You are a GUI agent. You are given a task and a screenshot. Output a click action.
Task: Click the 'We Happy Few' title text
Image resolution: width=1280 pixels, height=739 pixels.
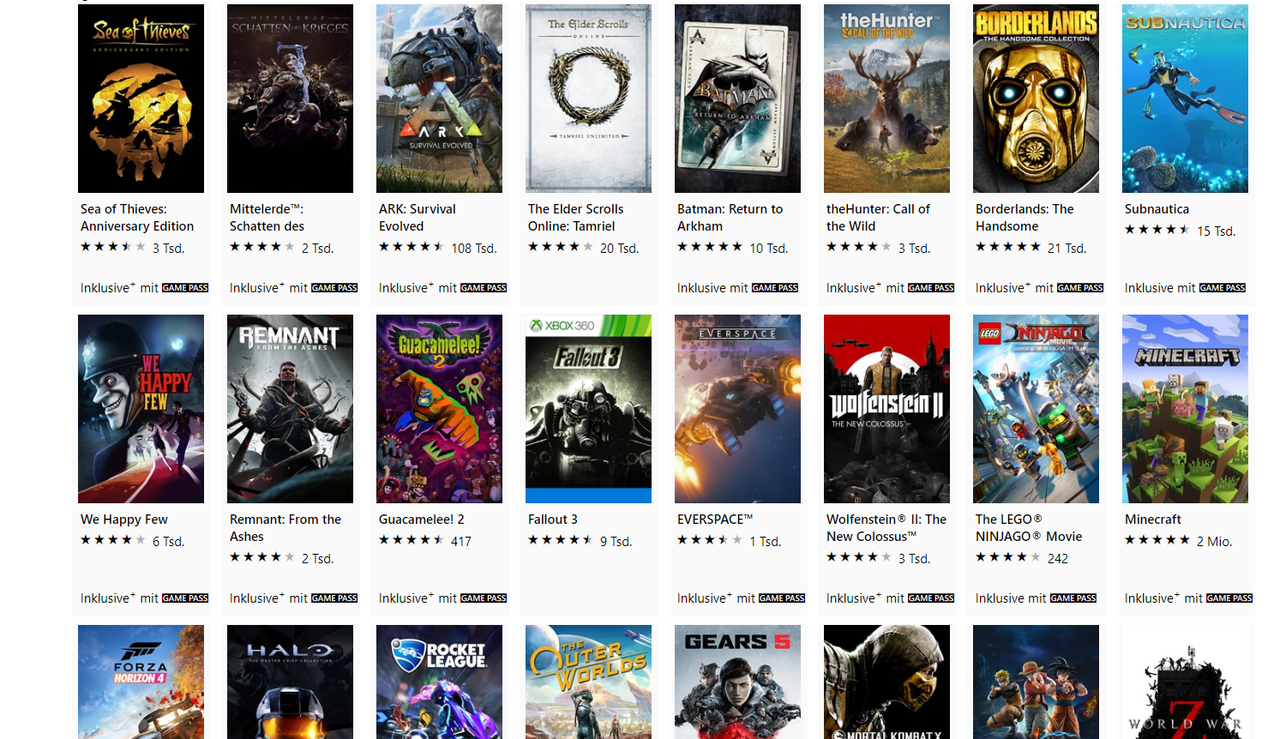pyautogui.click(x=124, y=519)
